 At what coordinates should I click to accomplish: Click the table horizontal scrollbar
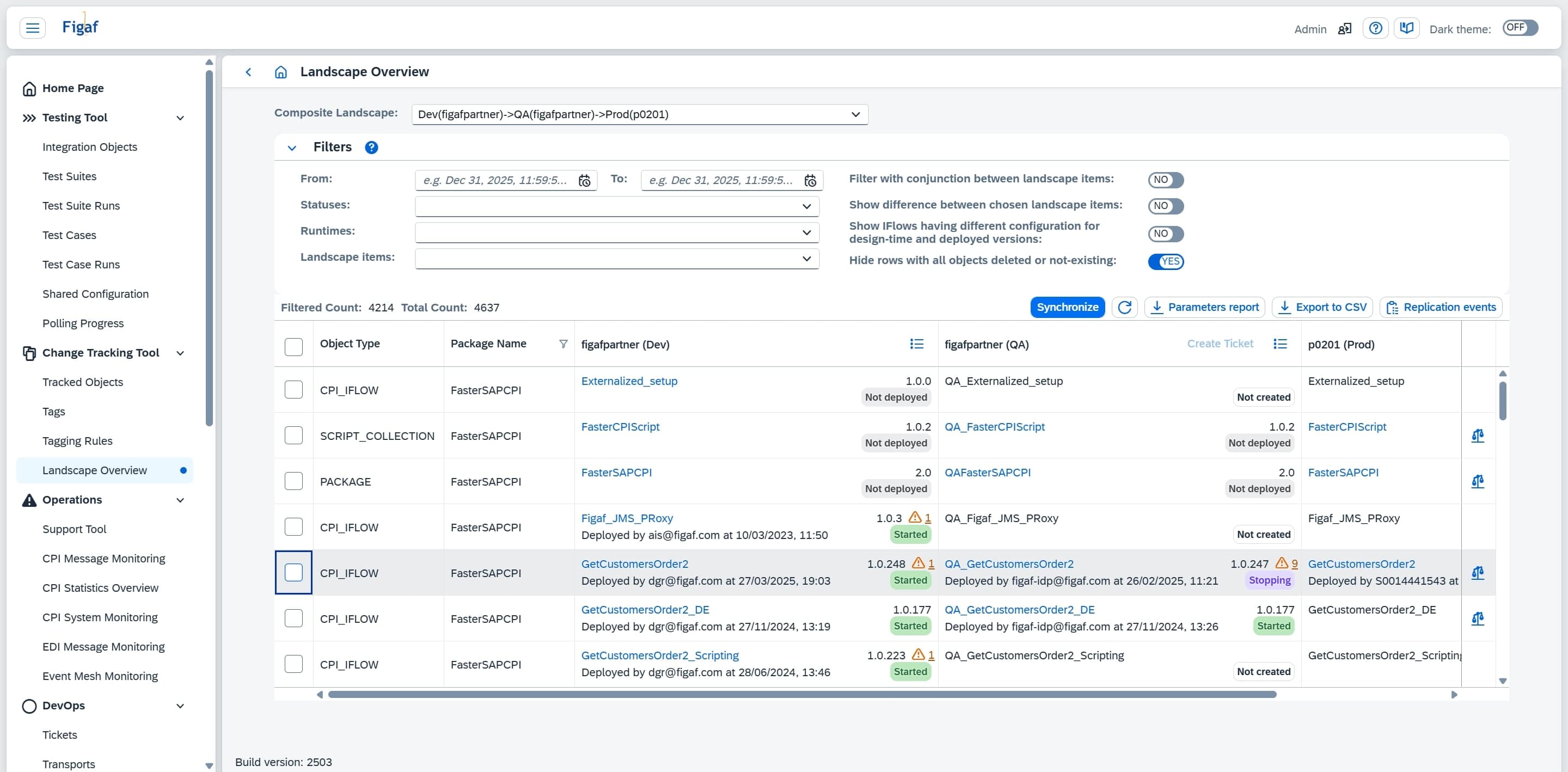[x=801, y=694]
